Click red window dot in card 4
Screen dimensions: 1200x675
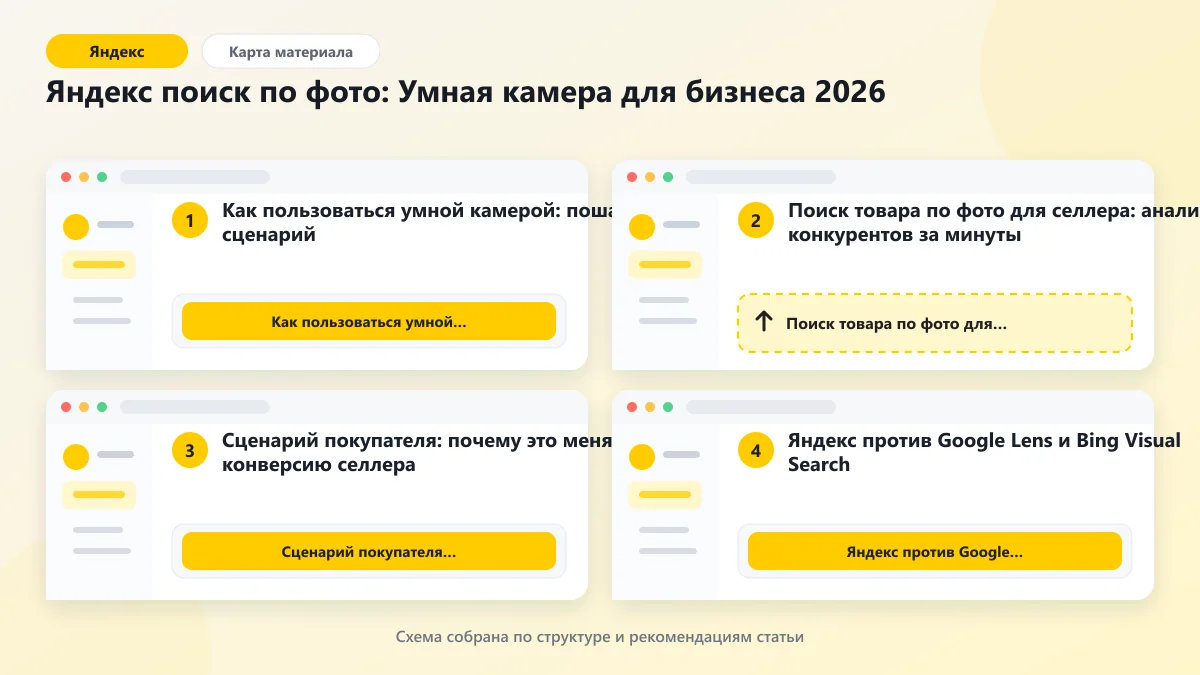[632, 407]
